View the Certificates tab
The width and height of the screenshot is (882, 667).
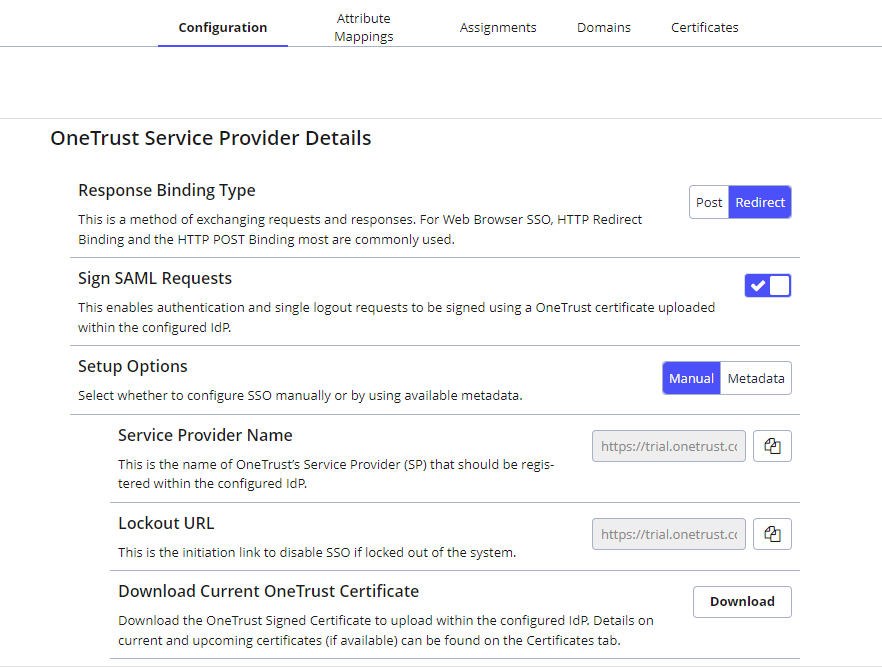tap(705, 27)
